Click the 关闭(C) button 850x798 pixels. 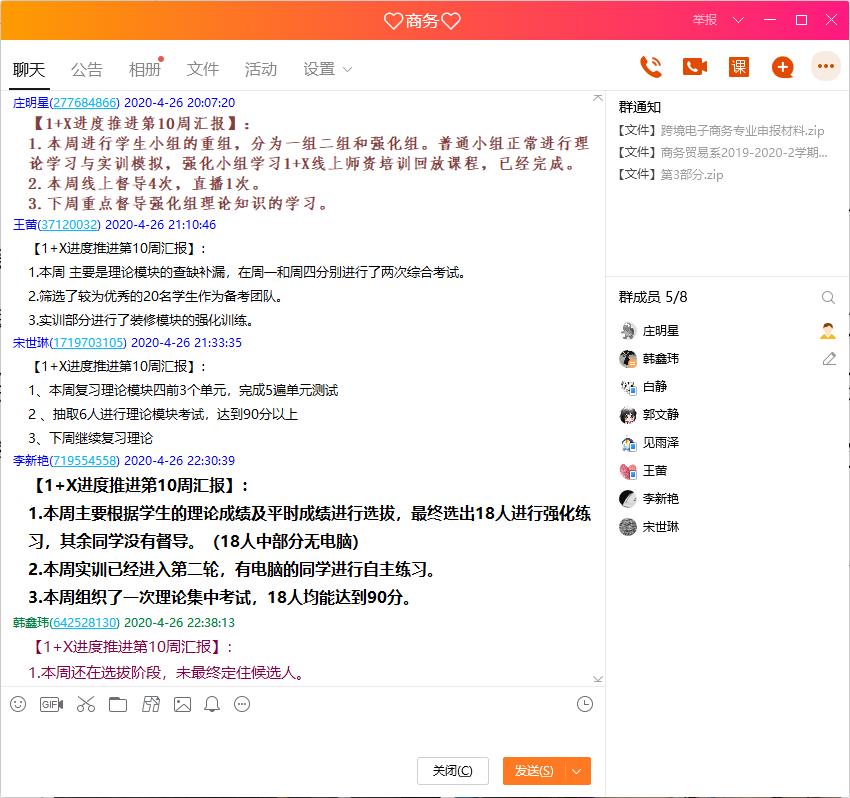pos(452,771)
